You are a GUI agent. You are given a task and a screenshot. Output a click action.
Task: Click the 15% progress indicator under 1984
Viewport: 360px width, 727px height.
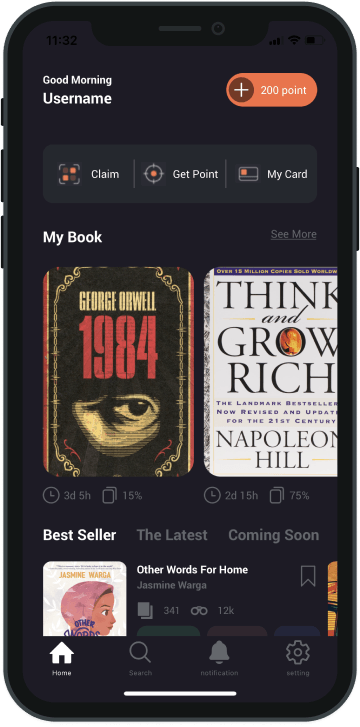(122, 496)
